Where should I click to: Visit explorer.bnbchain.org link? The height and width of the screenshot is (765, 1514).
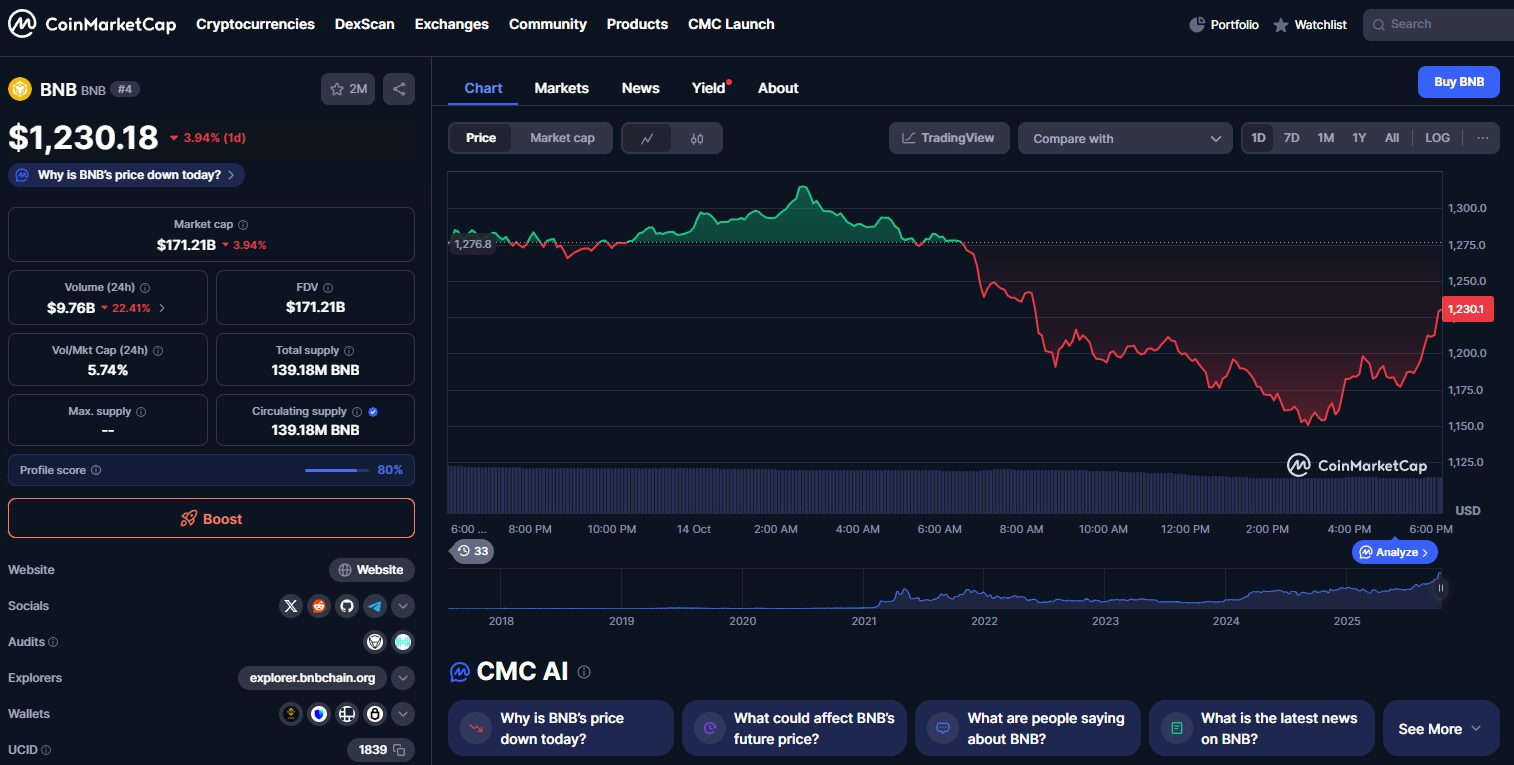pyautogui.click(x=312, y=678)
